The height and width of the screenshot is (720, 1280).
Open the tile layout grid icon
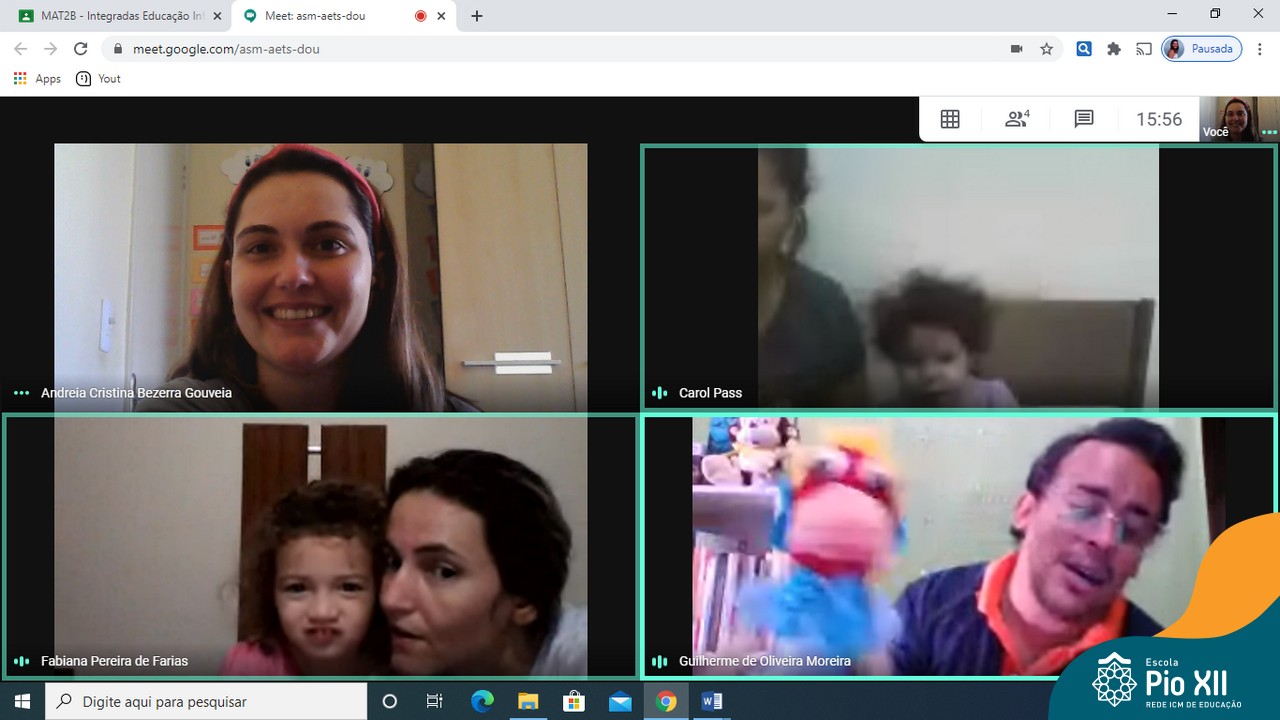pos(950,119)
